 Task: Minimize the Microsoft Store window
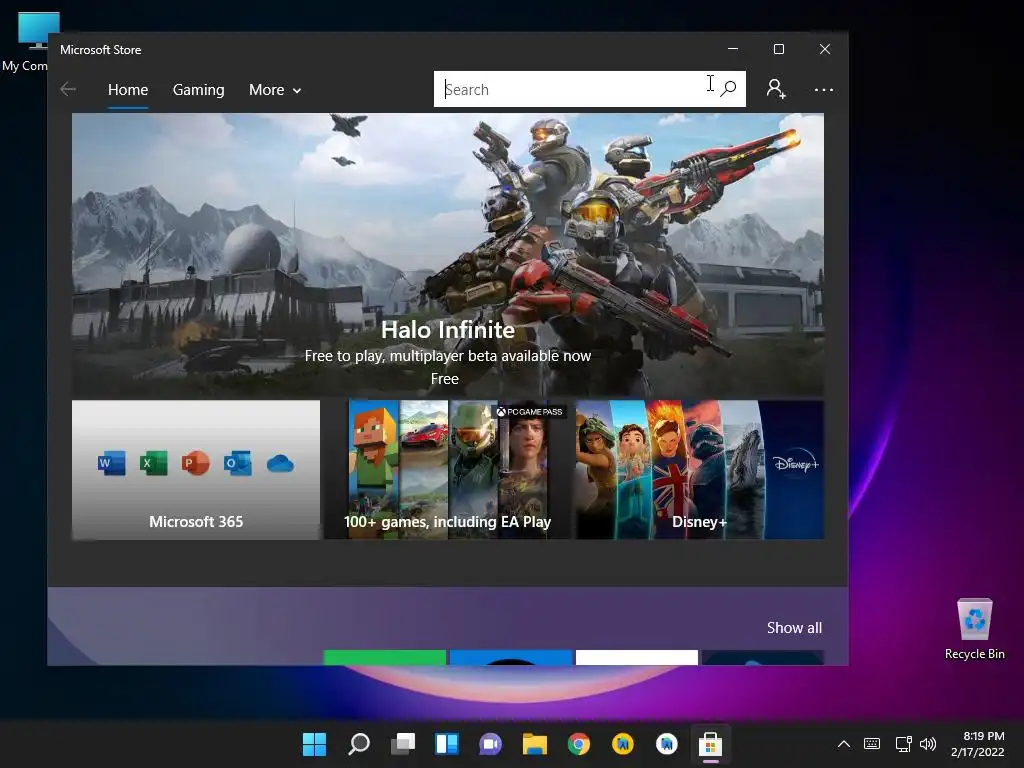point(733,49)
